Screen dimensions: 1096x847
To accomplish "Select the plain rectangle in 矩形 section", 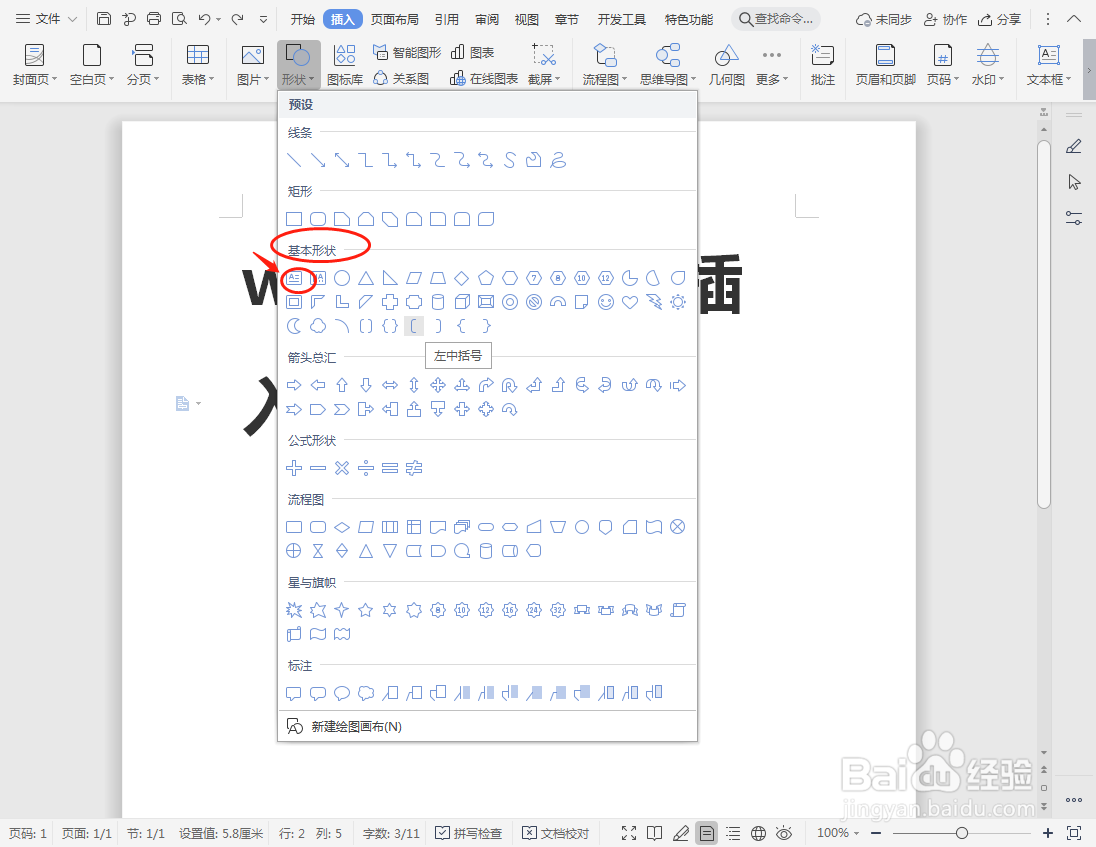I will (x=294, y=219).
